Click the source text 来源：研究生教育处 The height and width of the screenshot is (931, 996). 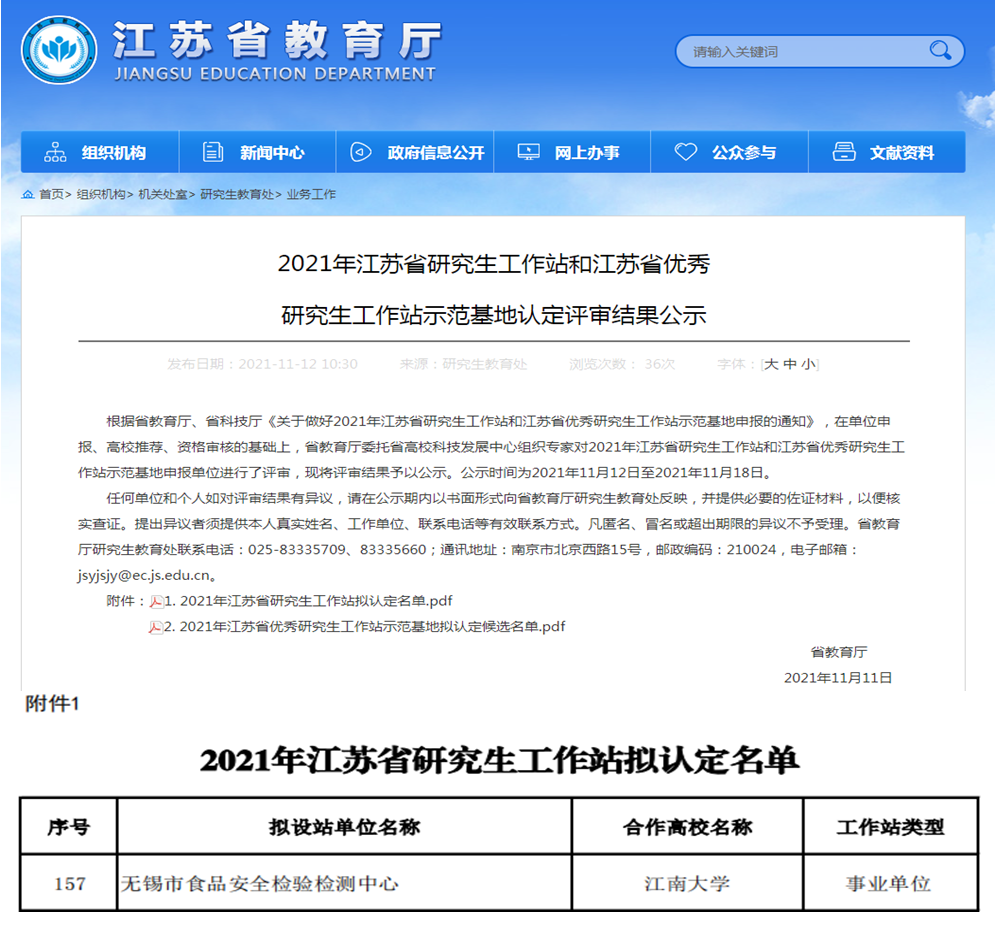[x=463, y=365]
